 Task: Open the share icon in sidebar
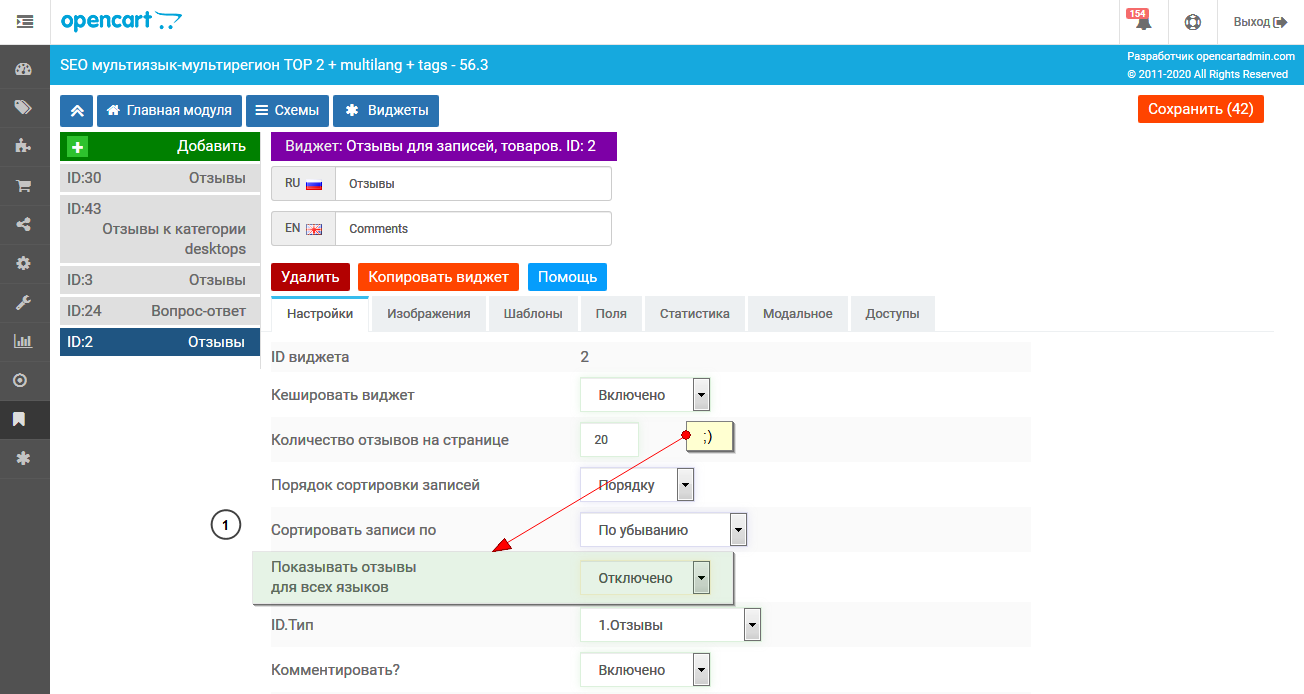point(24,224)
